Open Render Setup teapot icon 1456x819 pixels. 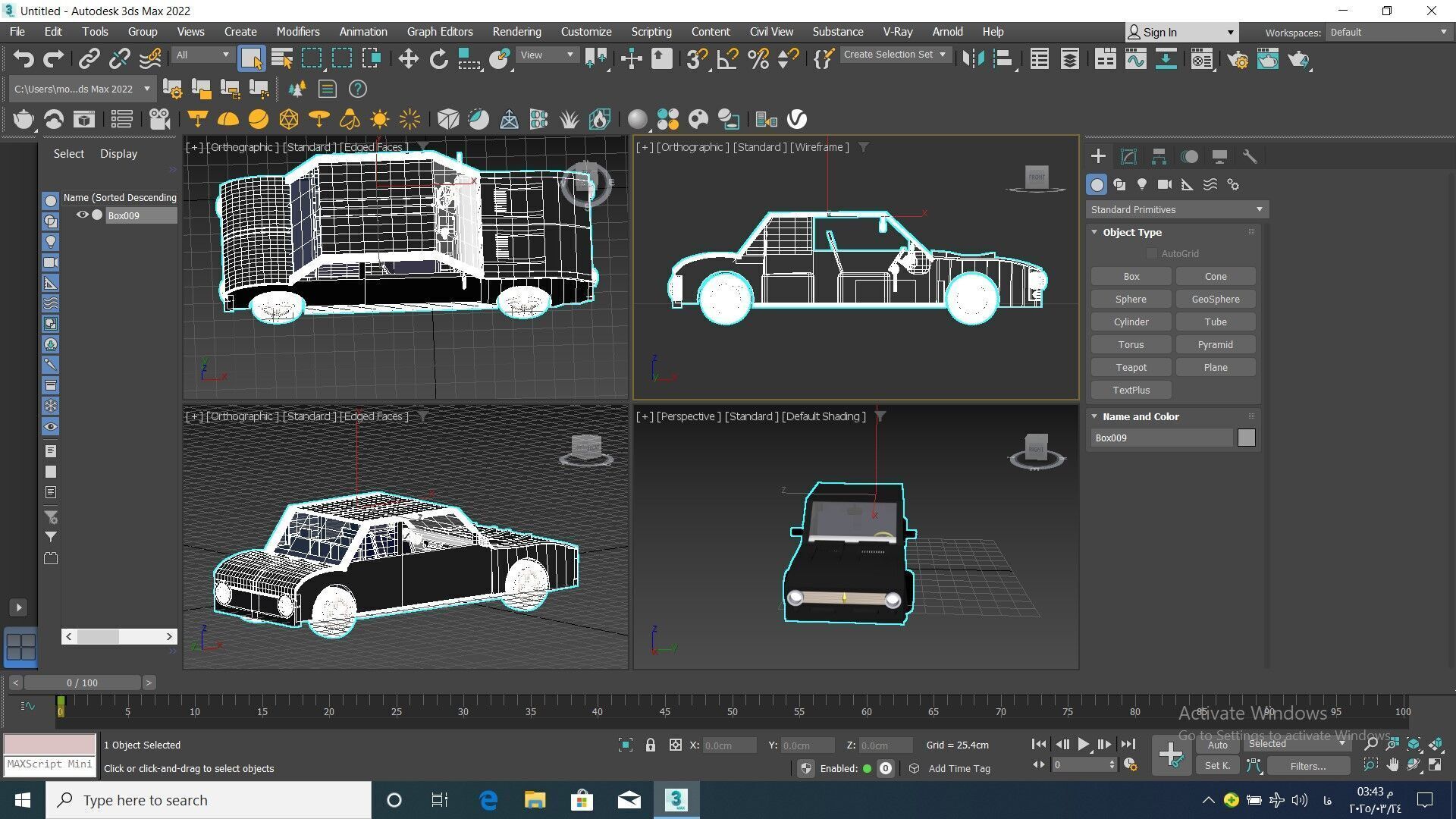point(1238,59)
